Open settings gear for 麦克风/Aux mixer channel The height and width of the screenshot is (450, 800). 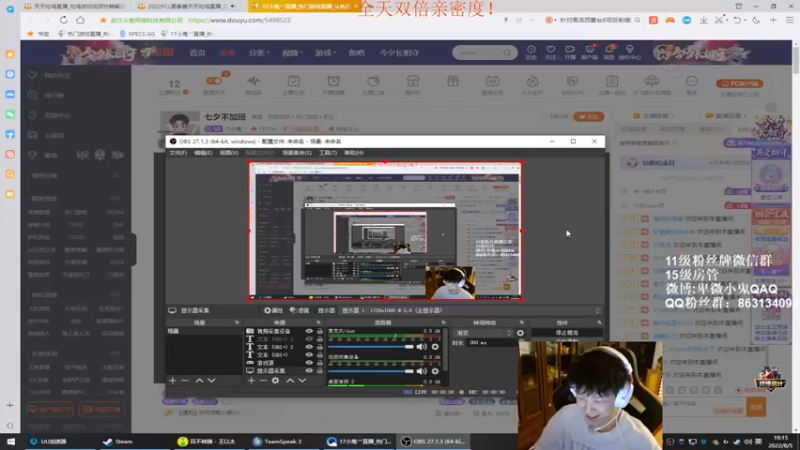click(x=435, y=346)
